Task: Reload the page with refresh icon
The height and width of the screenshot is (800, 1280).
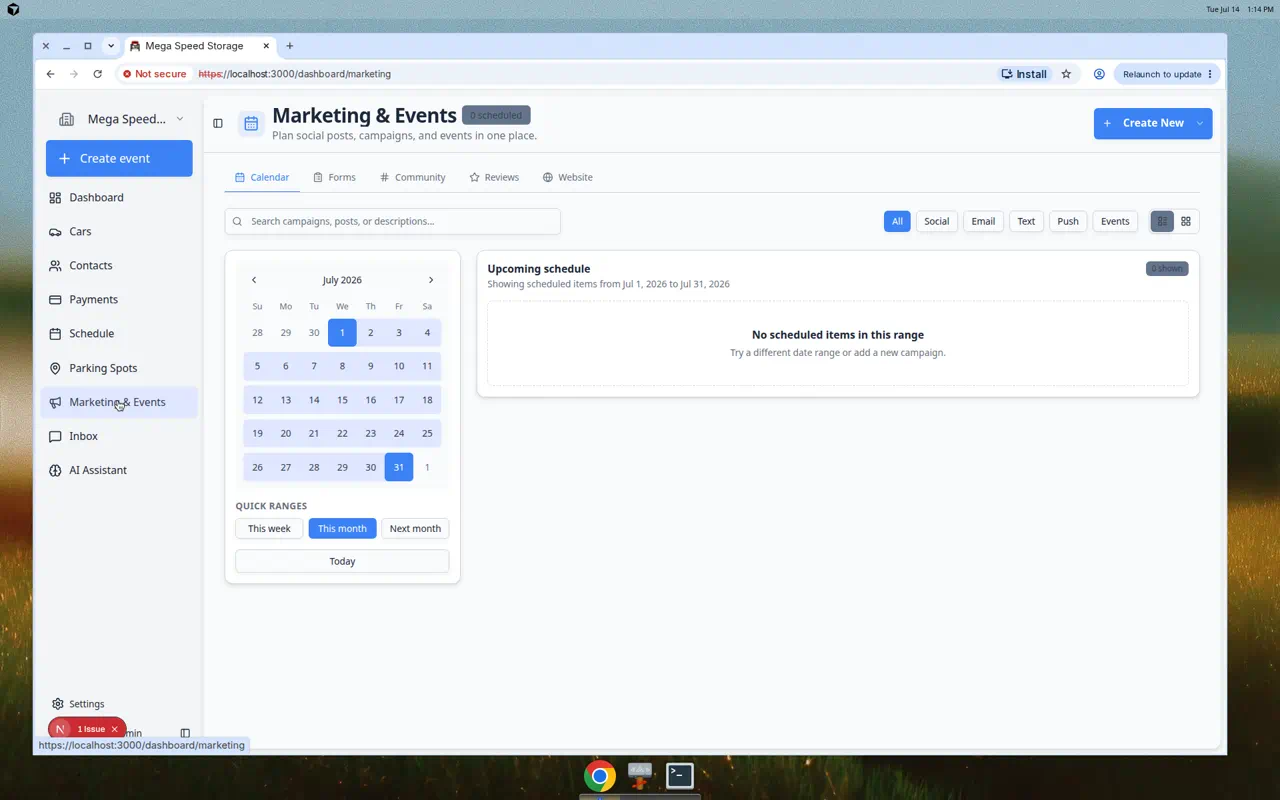Action: click(97, 74)
